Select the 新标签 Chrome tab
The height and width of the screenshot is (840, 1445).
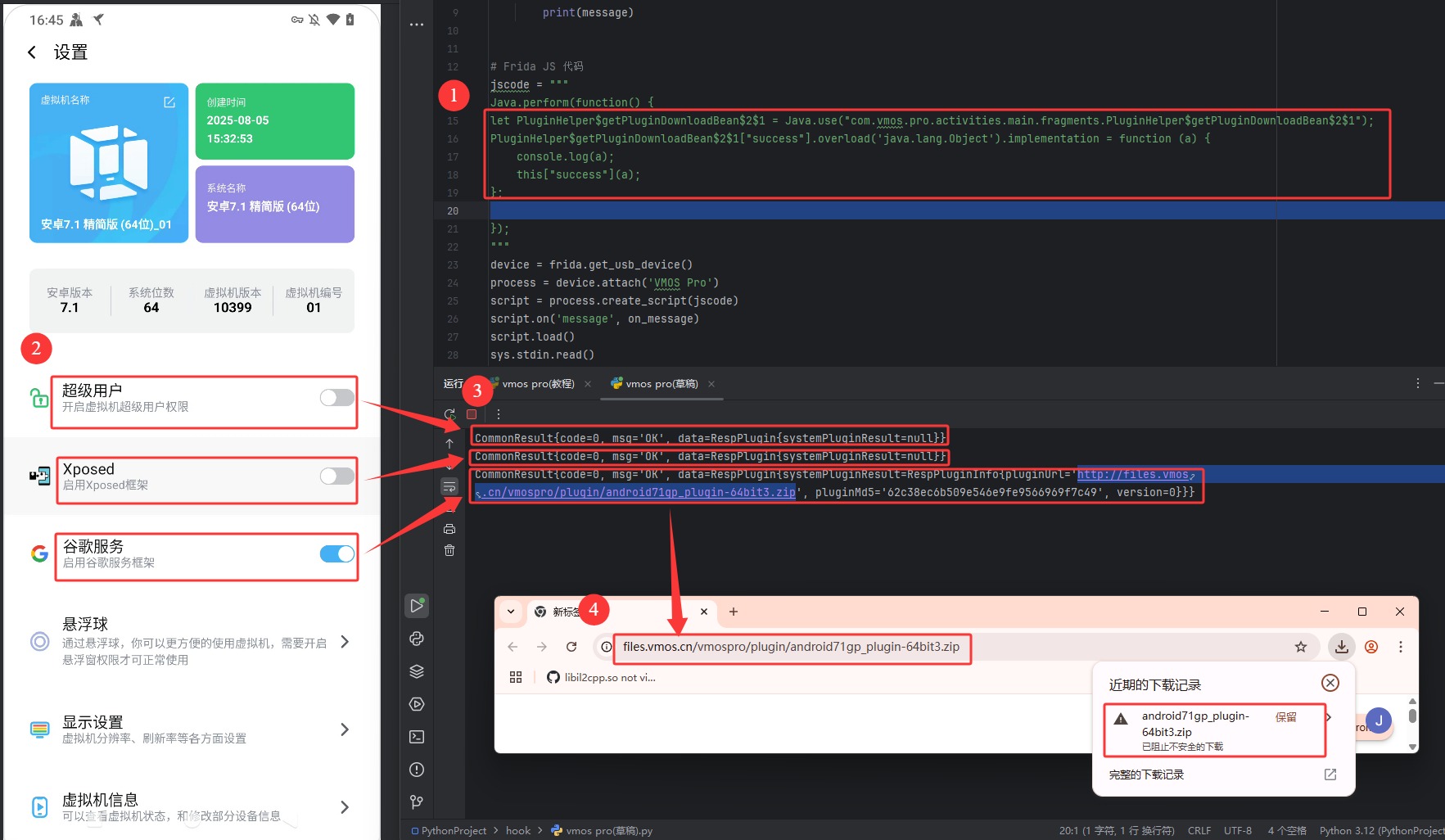click(x=621, y=612)
